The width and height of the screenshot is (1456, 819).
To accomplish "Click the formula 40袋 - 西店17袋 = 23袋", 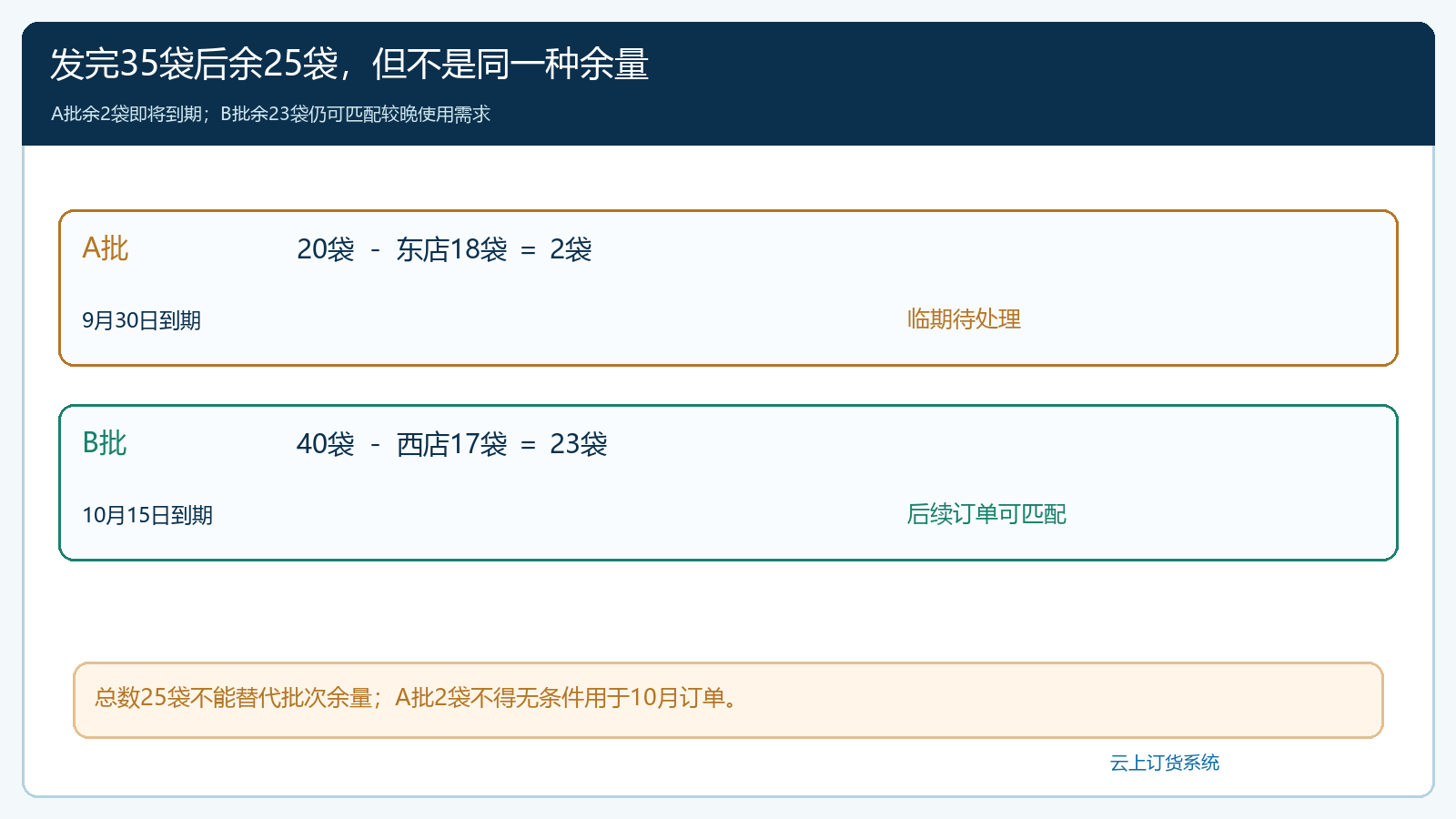I will (x=452, y=444).
